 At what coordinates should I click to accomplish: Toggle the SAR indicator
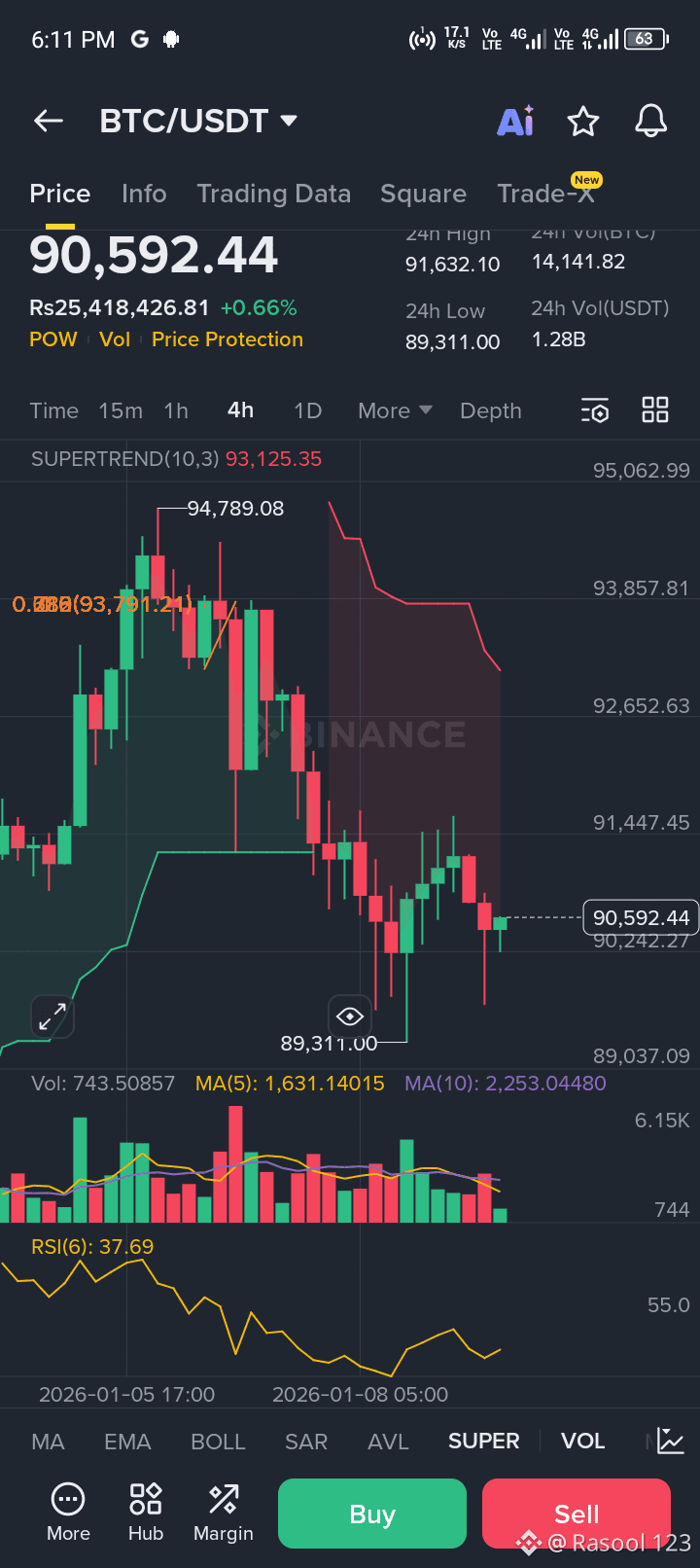306,1442
